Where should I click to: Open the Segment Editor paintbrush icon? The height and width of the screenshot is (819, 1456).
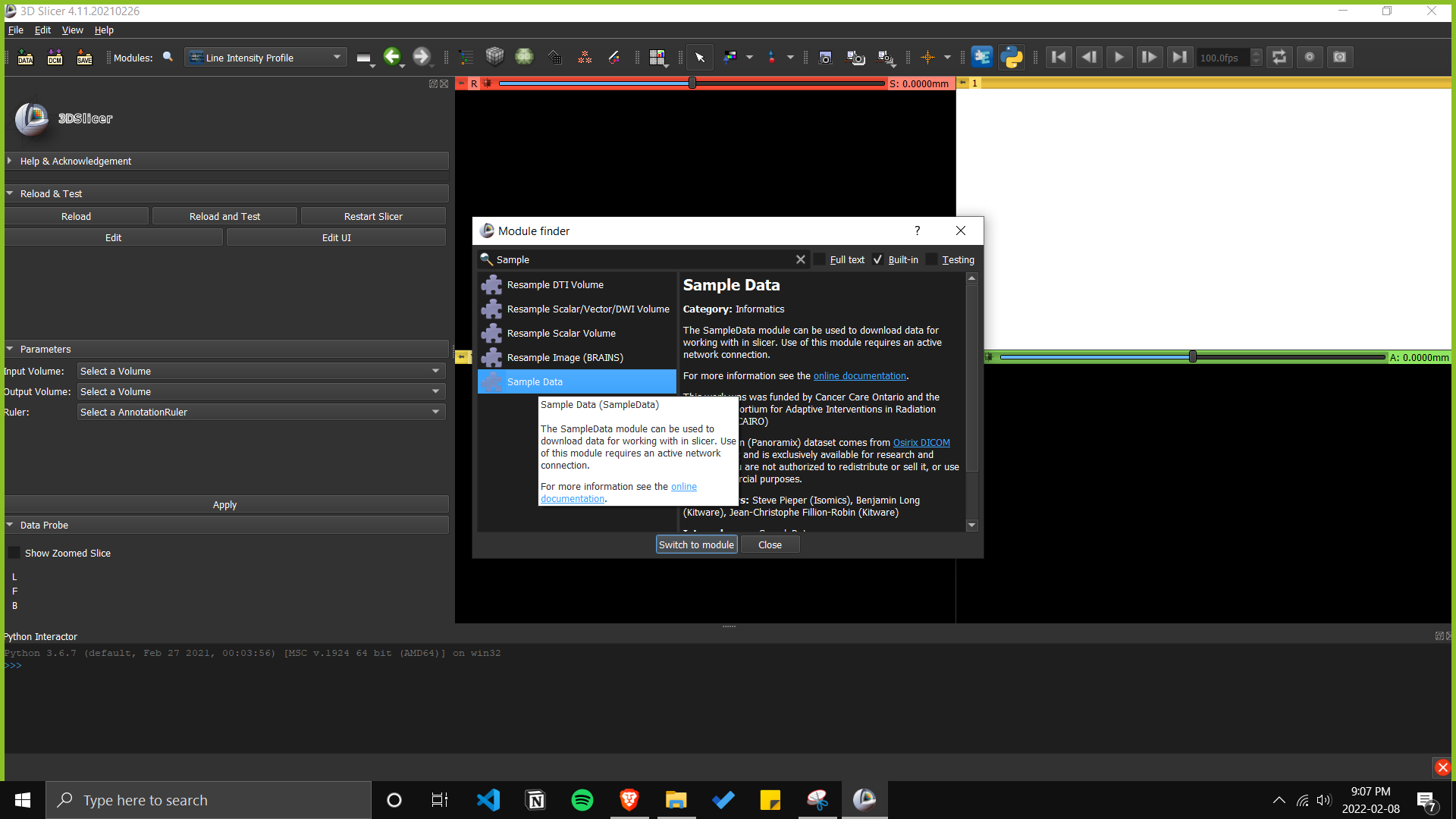pos(614,58)
